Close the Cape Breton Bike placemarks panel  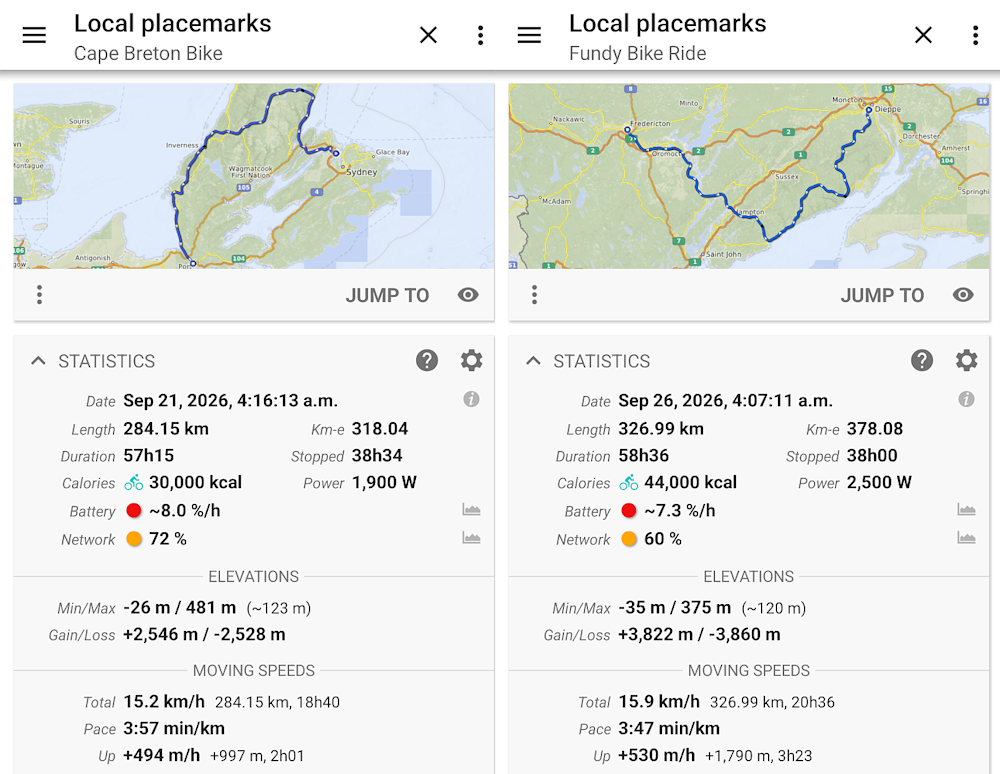pos(429,35)
